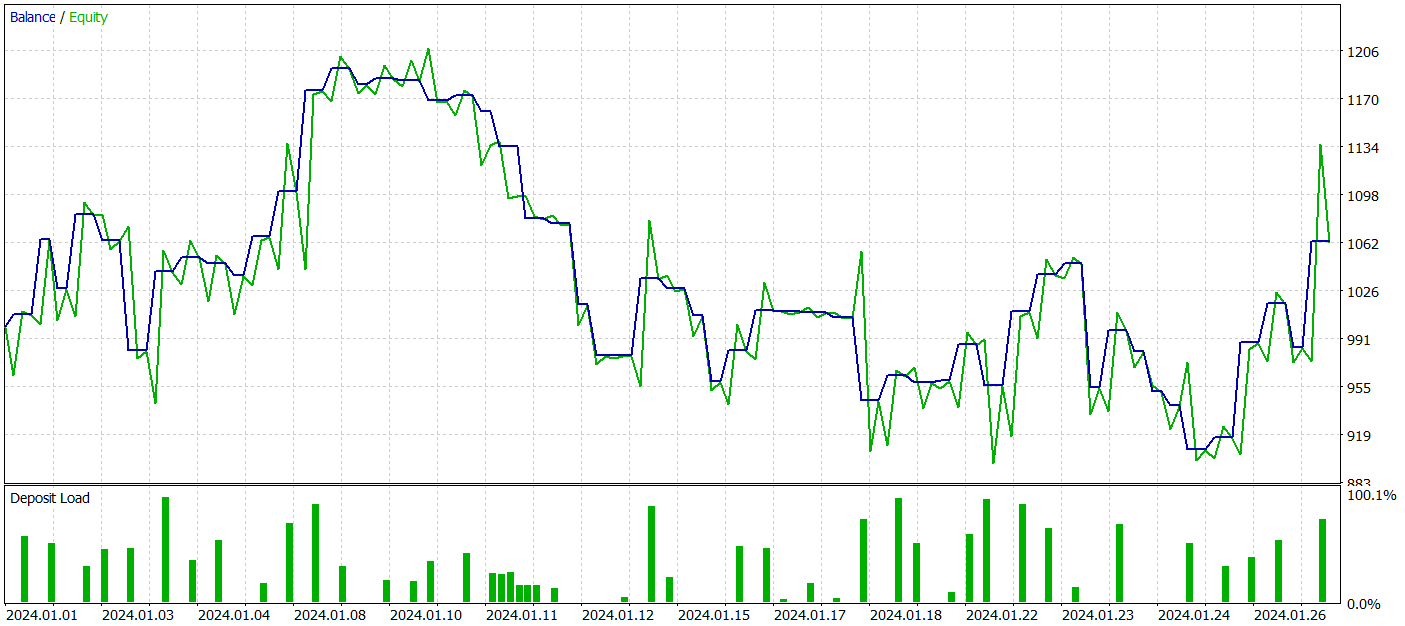This screenshot has width=1405, height=626.
Task: Select the 1062 axis value
Action: (x=1362, y=244)
